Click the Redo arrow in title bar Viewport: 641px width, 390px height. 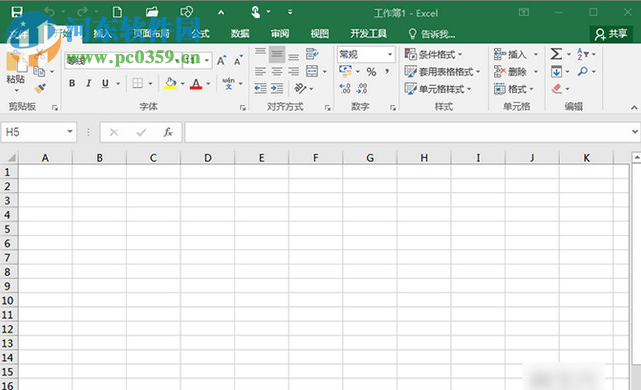point(83,11)
